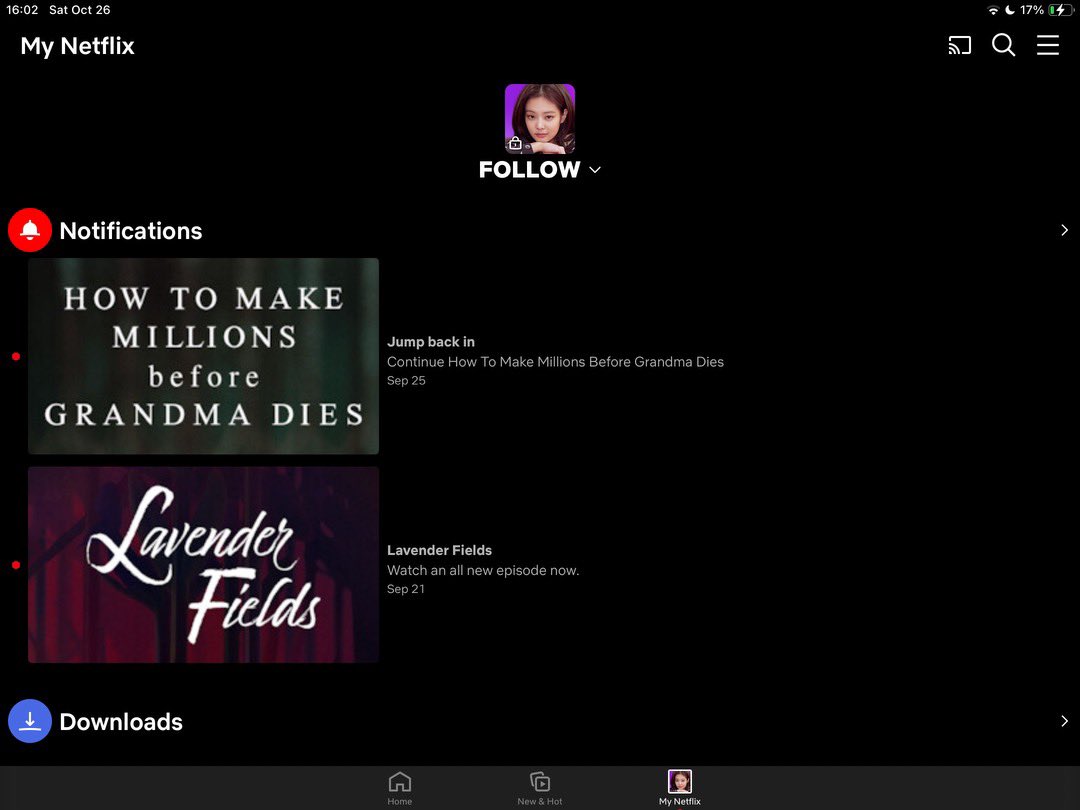
Task: Select the My Netflix tab
Action: [x=680, y=788]
